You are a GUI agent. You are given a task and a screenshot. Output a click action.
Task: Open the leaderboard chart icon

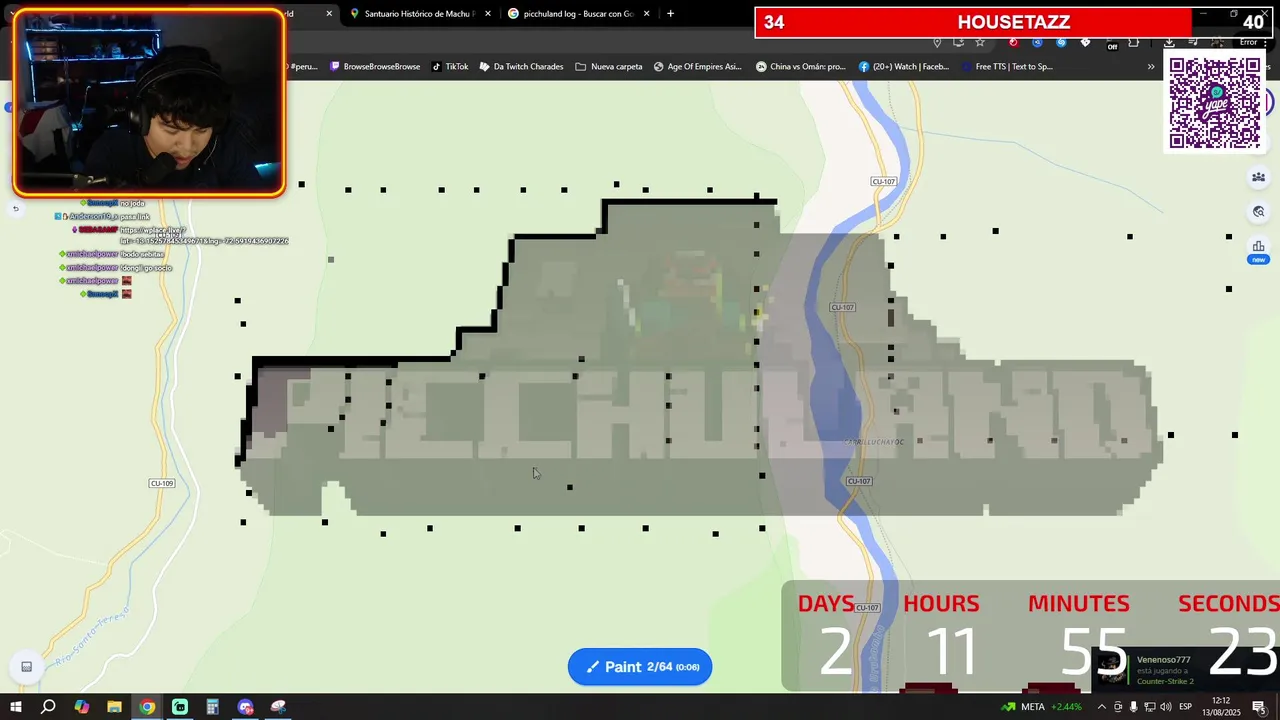point(1258,246)
